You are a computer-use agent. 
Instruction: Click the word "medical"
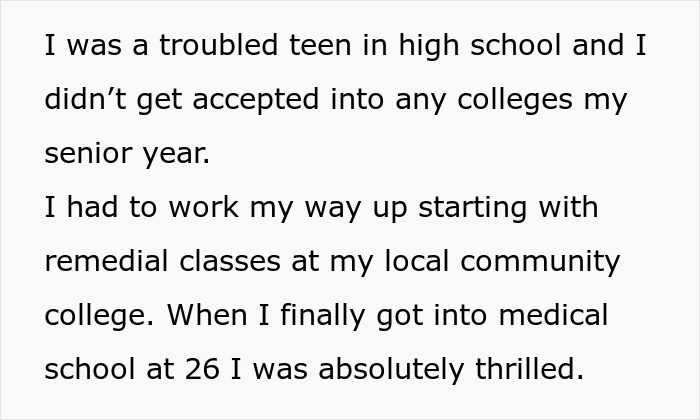(x=555, y=317)
